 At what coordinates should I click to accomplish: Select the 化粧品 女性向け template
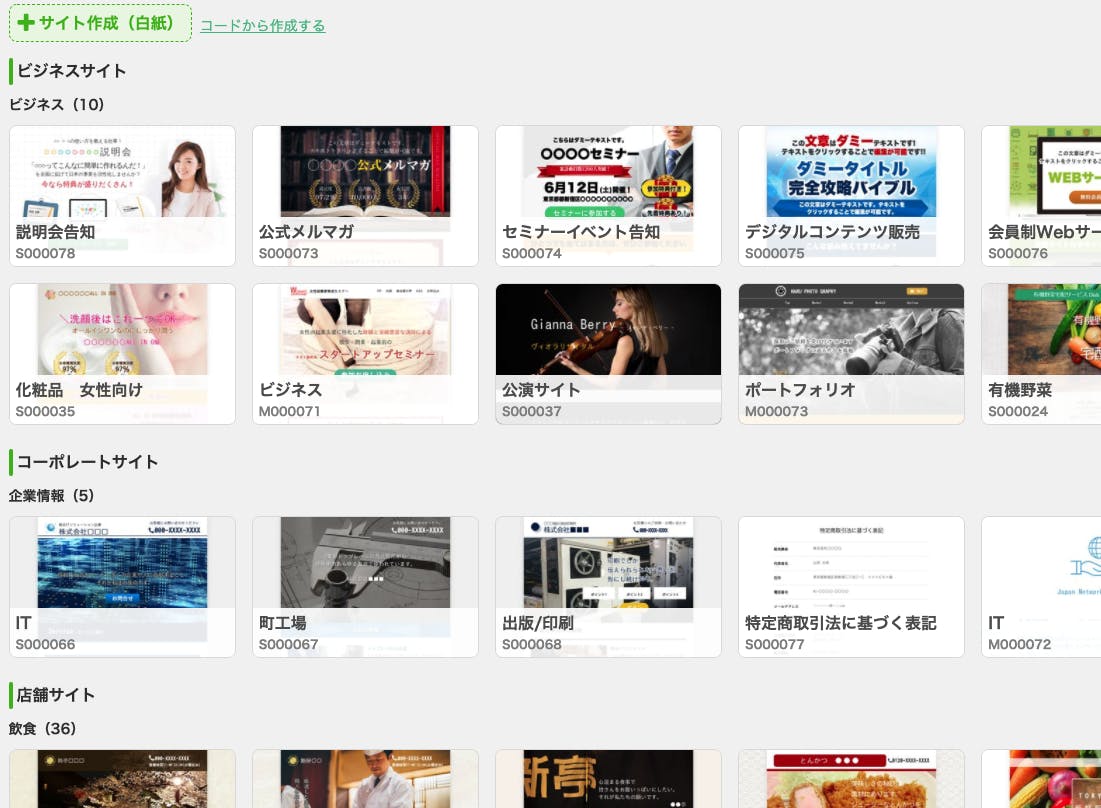[x=122, y=353]
